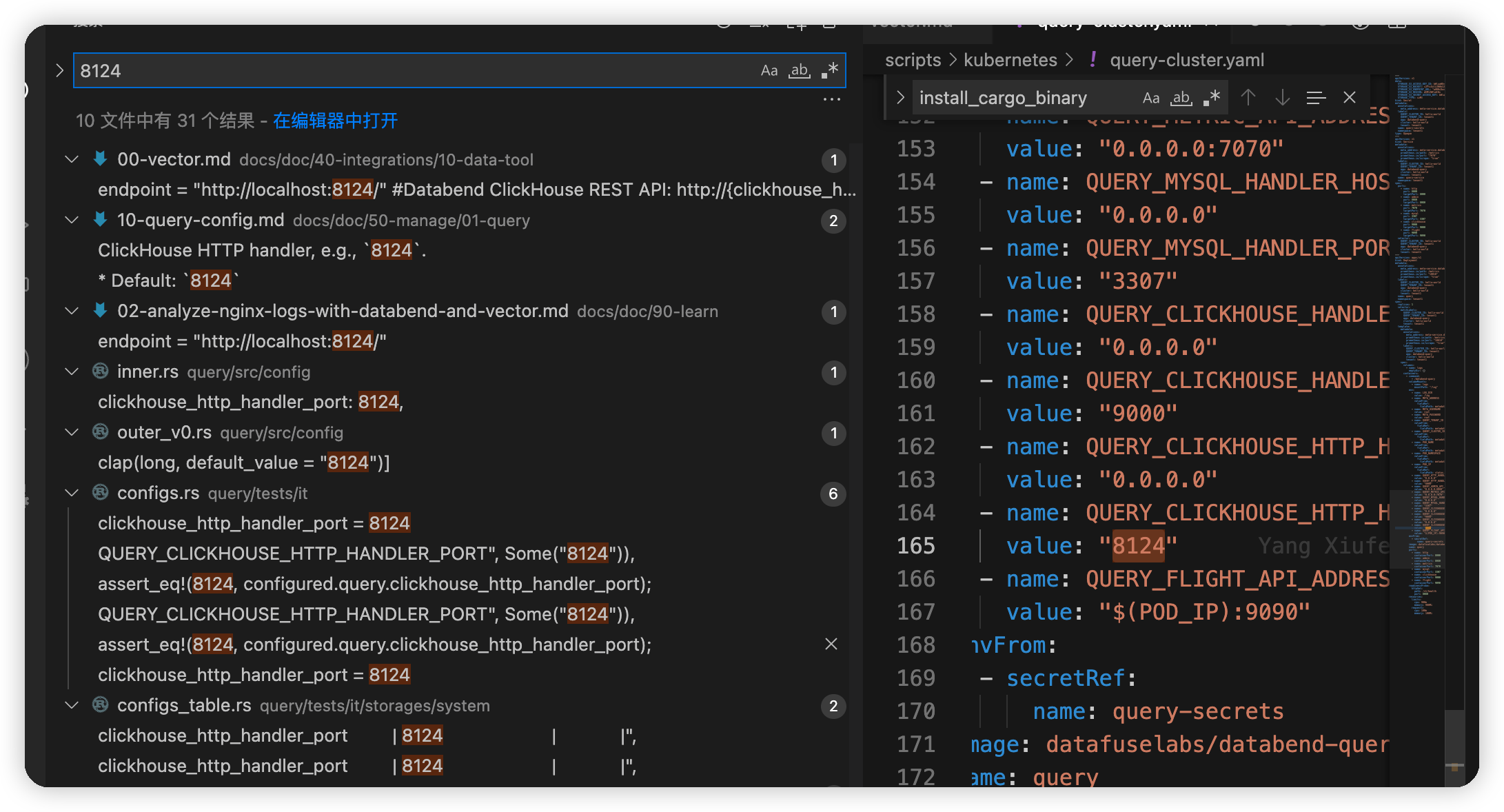Toggle Match Whole Word in editor find widget
Image resolution: width=1504 pixels, height=812 pixels.
tap(1181, 98)
